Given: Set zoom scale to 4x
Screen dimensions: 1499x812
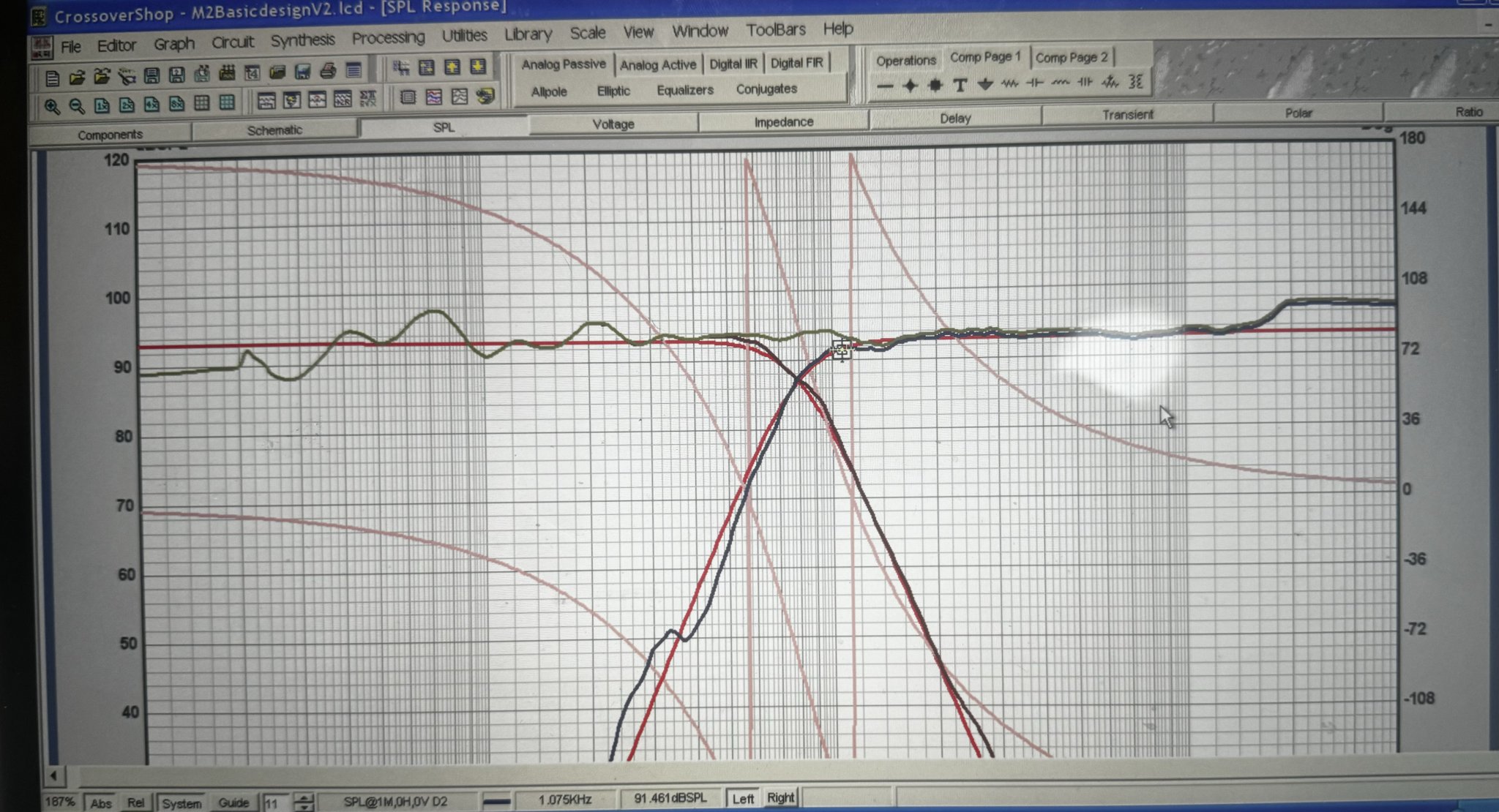Looking at the screenshot, I should tap(152, 104).
